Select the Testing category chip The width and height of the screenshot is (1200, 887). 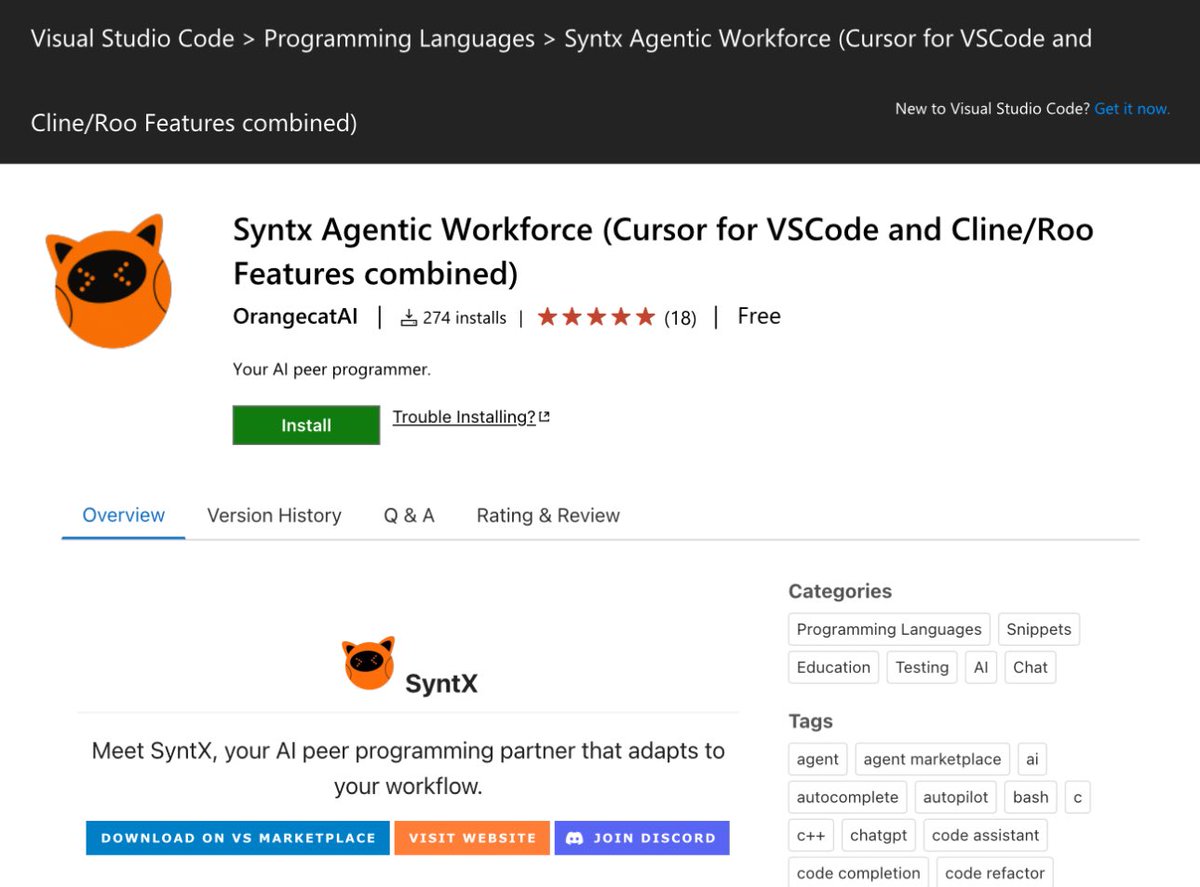click(922, 667)
